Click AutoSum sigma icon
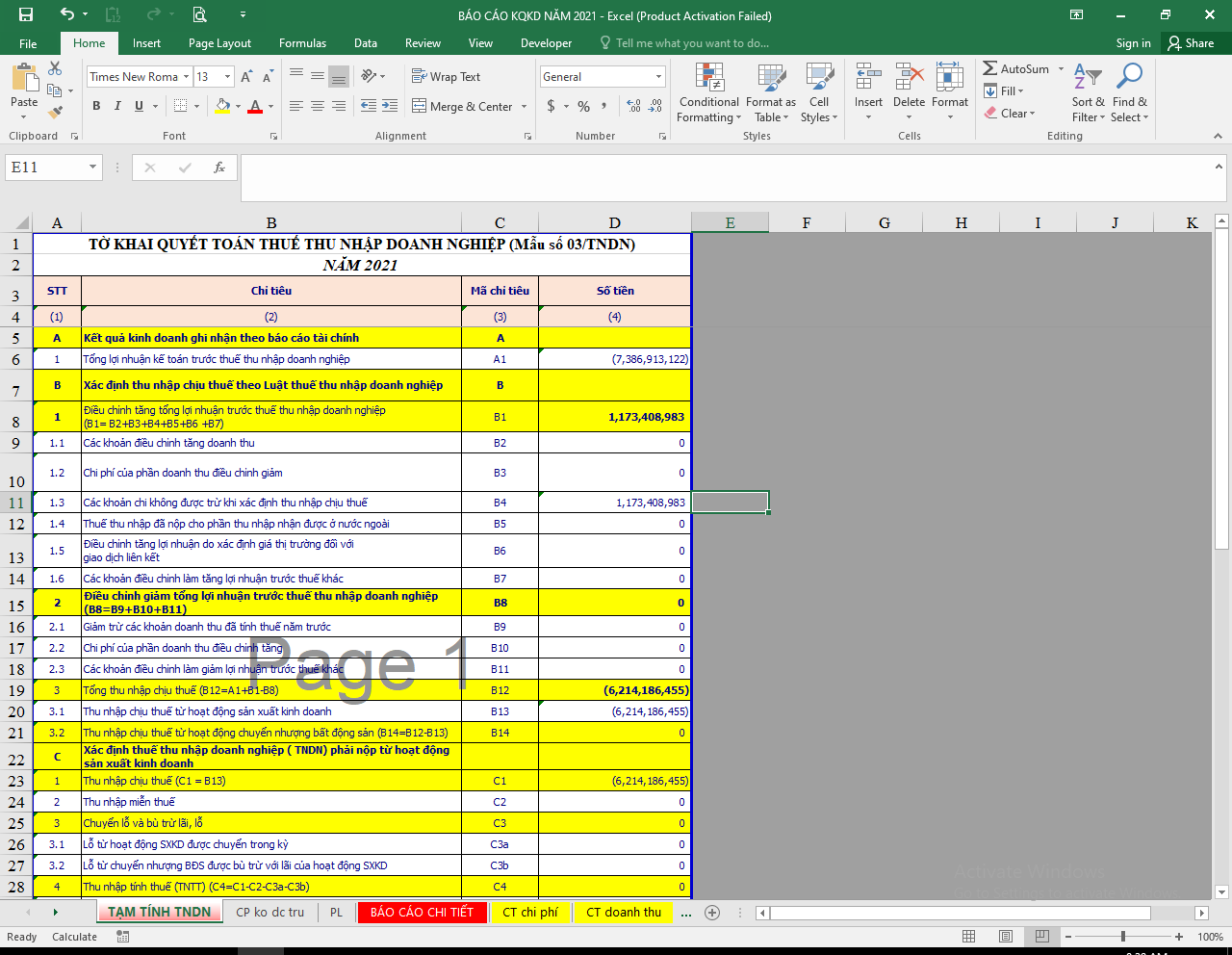Image resolution: width=1232 pixels, height=955 pixels. tap(990, 68)
